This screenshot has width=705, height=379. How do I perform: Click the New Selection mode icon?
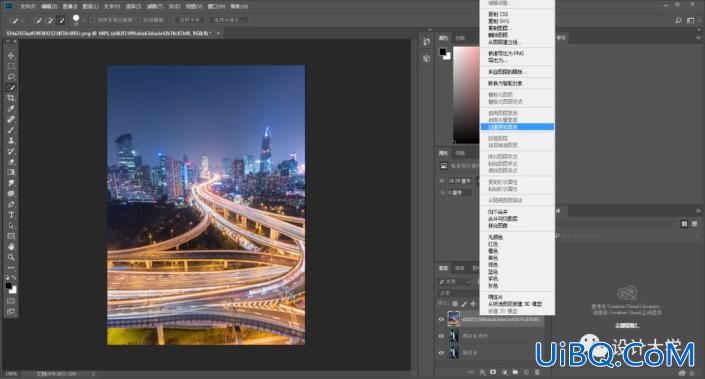[39, 20]
